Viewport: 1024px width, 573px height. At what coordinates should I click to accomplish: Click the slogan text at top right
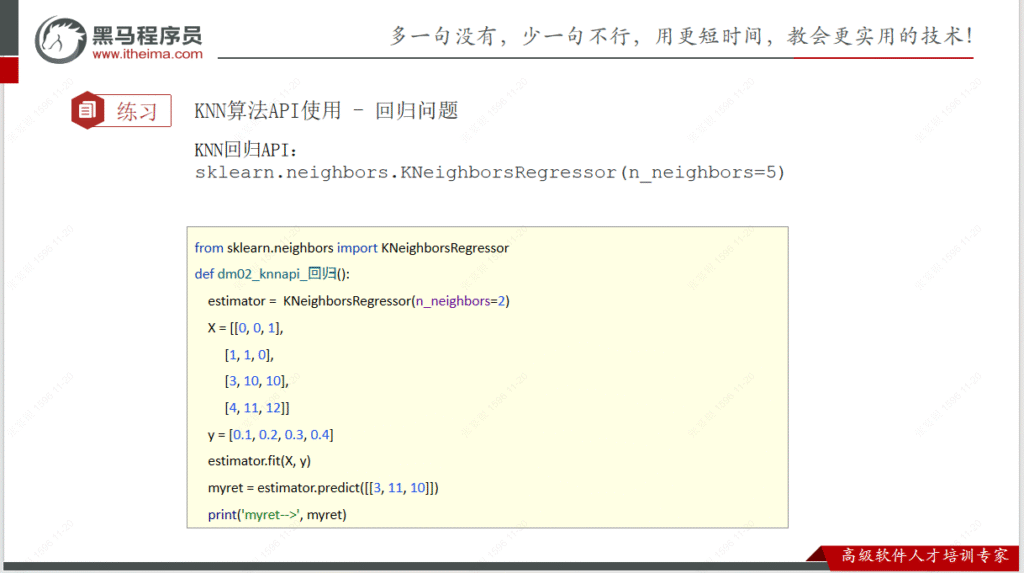(x=682, y=36)
